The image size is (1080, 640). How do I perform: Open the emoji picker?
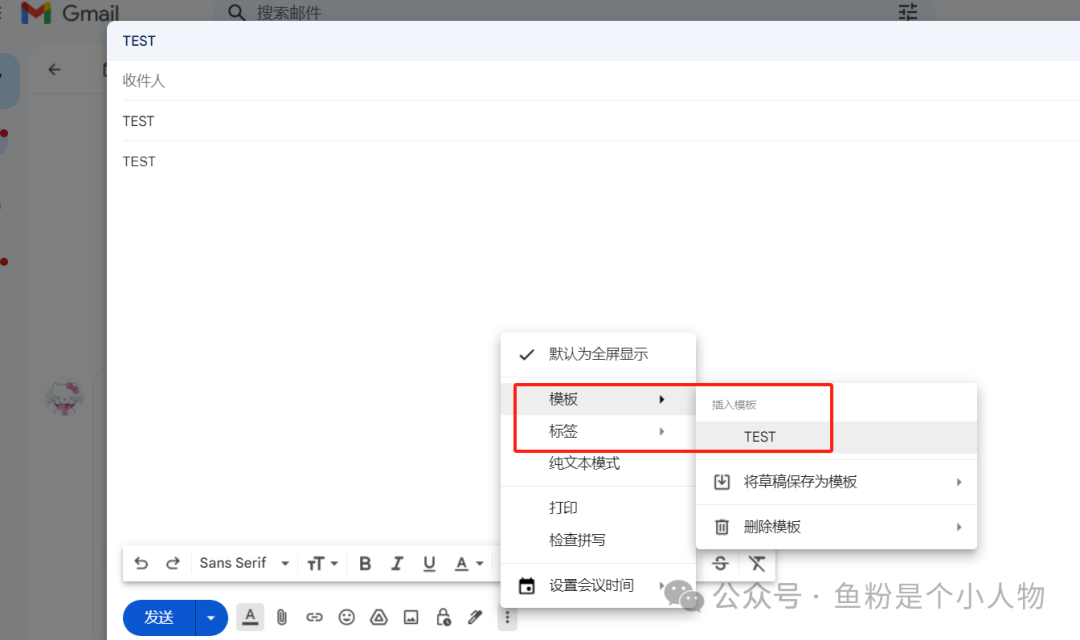pyautogui.click(x=346, y=617)
